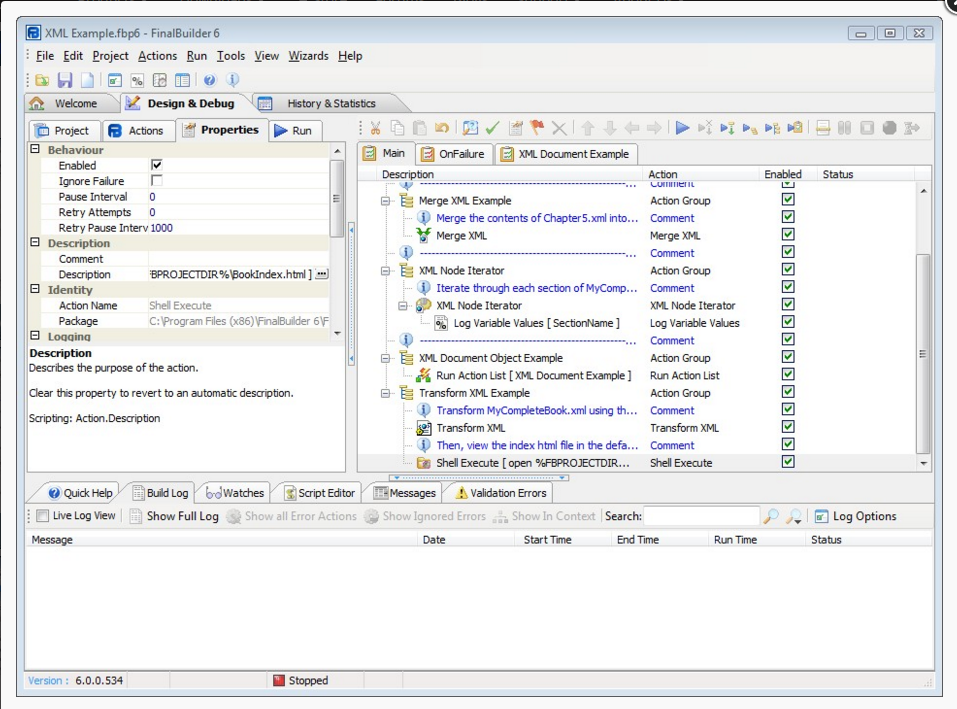
Task: Click the Pause icon in action toolbar
Action: click(x=844, y=128)
